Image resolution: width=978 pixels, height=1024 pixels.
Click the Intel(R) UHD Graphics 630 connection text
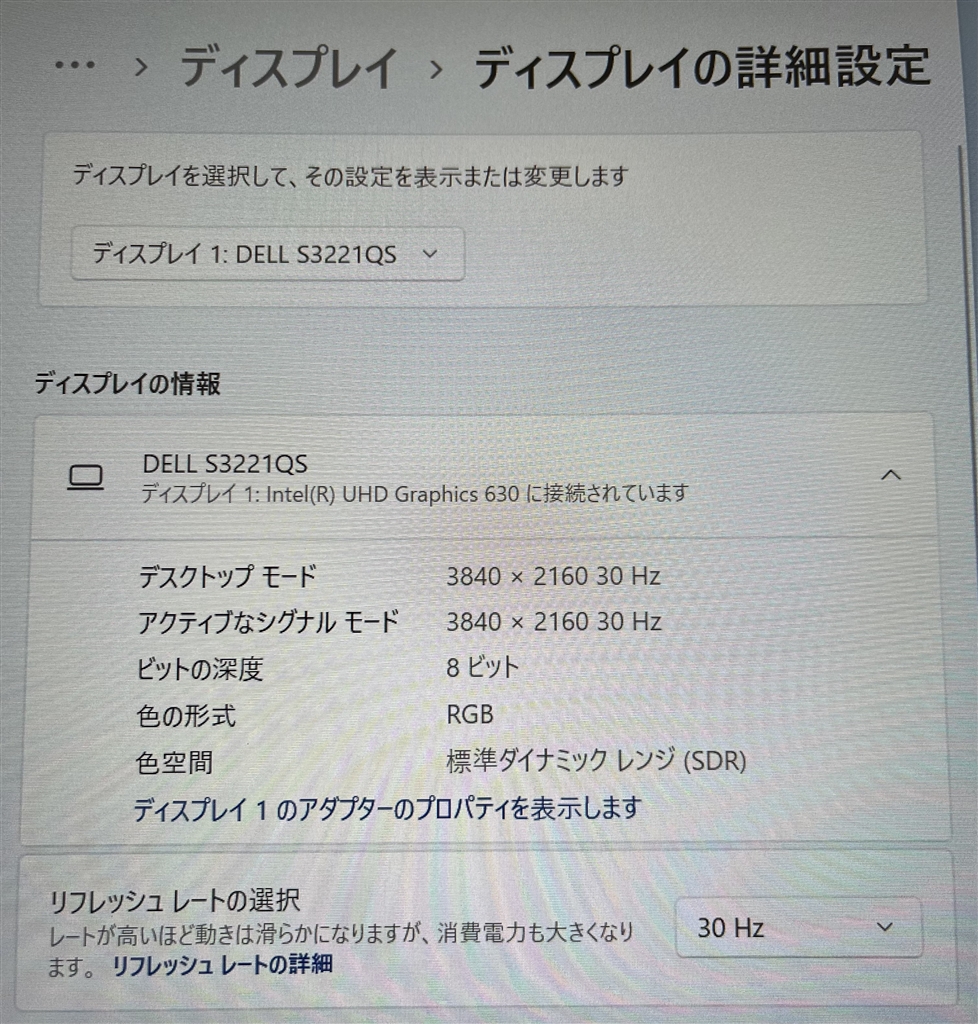click(415, 493)
